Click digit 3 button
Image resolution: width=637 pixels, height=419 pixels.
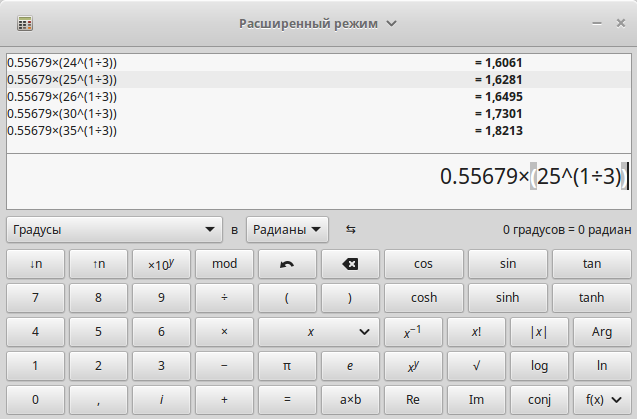pos(161,366)
